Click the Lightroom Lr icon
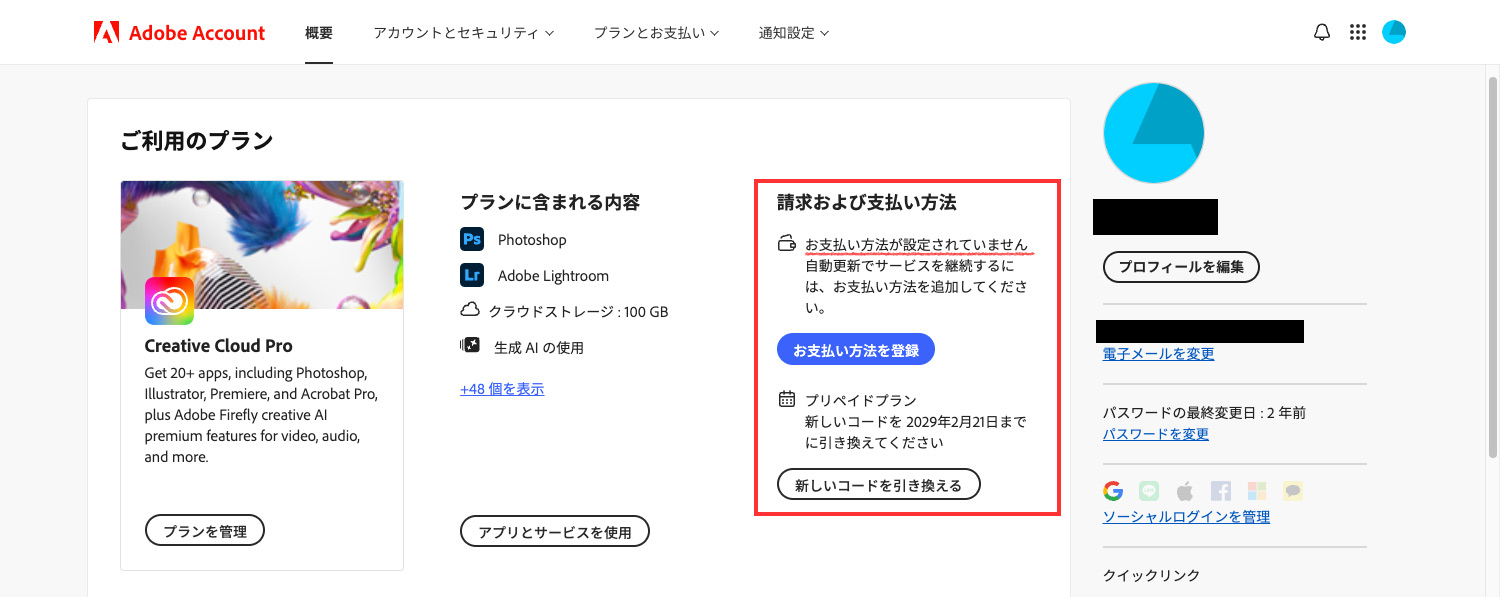The width and height of the screenshot is (1500, 597). click(472, 275)
